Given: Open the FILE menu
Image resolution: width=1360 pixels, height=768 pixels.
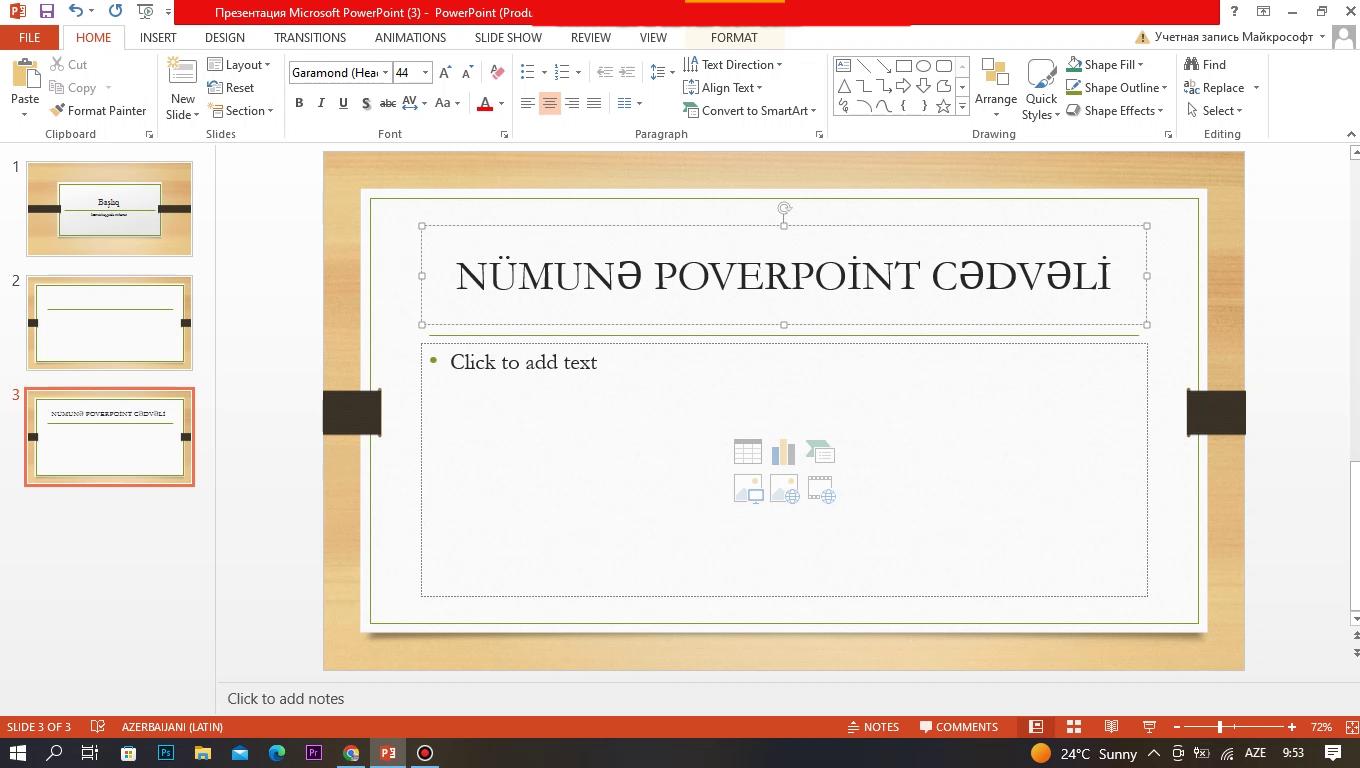Looking at the screenshot, I should tap(29, 37).
